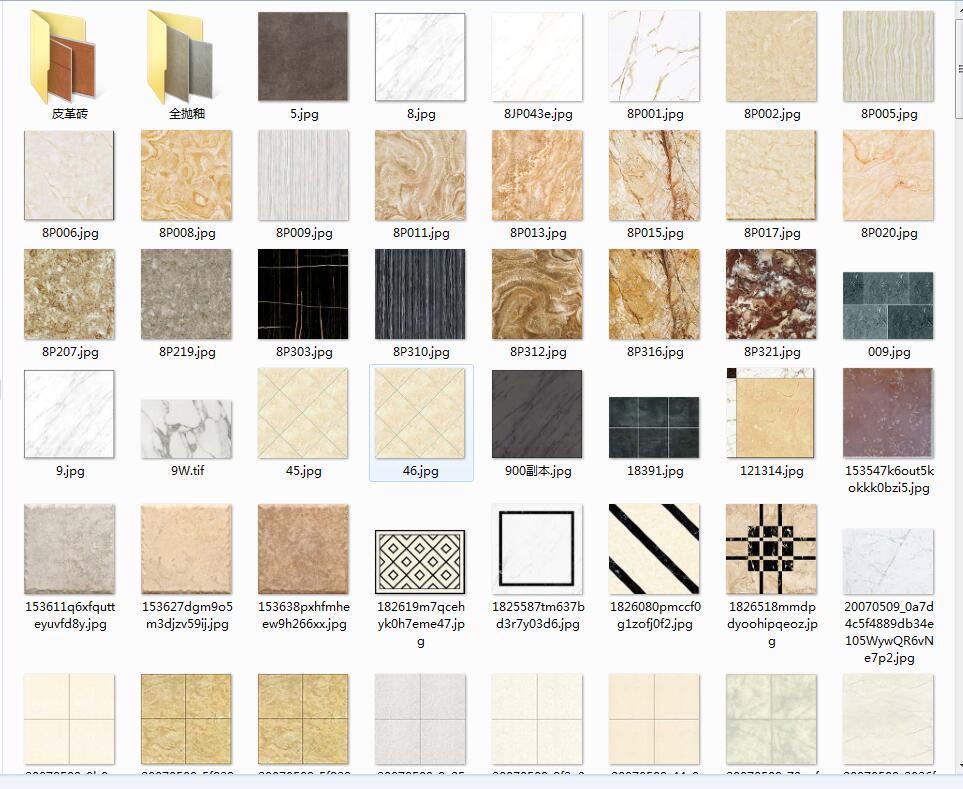Screen dimensions: 963x789
Task: Select the 8P001.jpg thumbnail
Action: pos(654,56)
